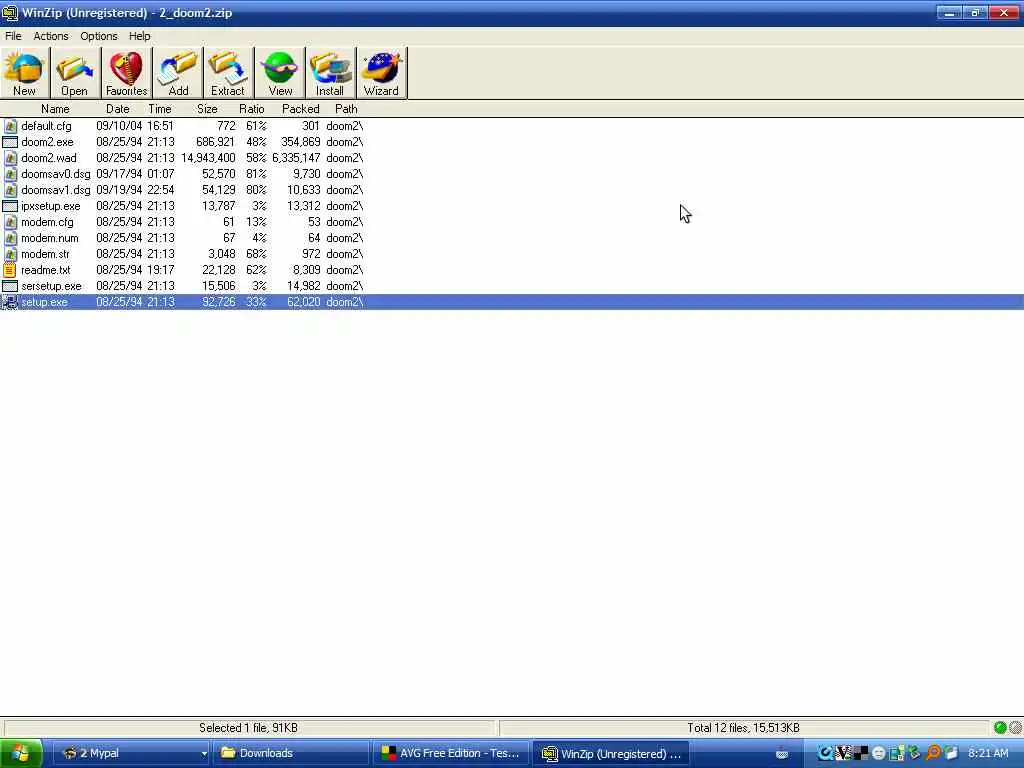Select the modem.num file icon
This screenshot has height=768, width=1024.
(x=10, y=238)
